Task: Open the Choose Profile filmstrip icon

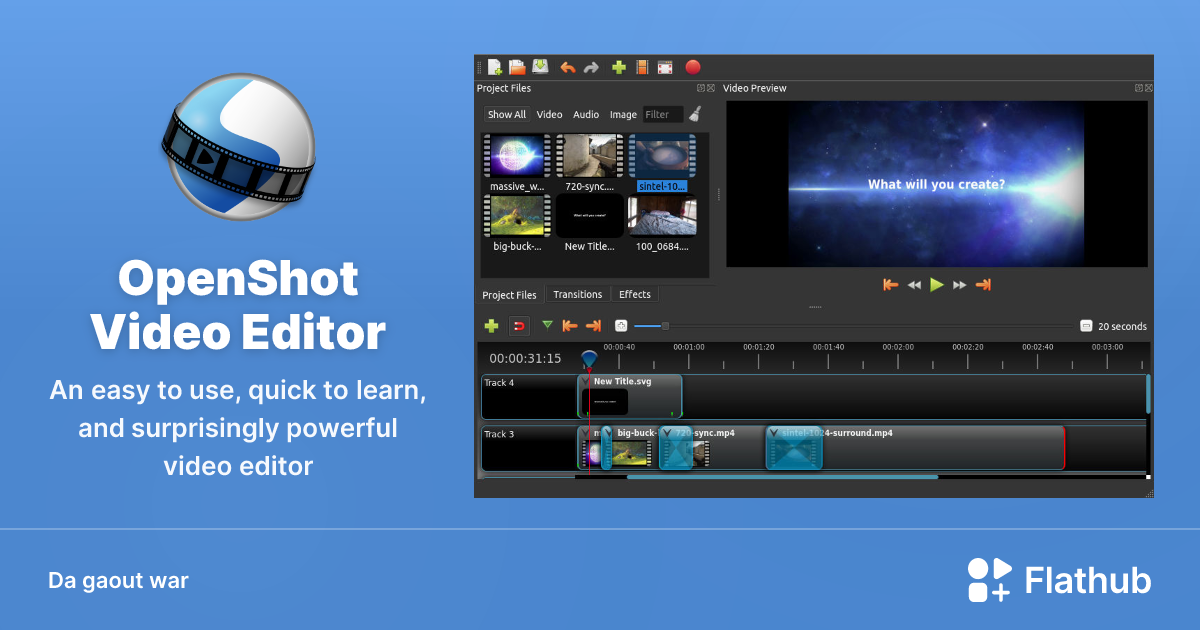Action: [x=644, y=67]
